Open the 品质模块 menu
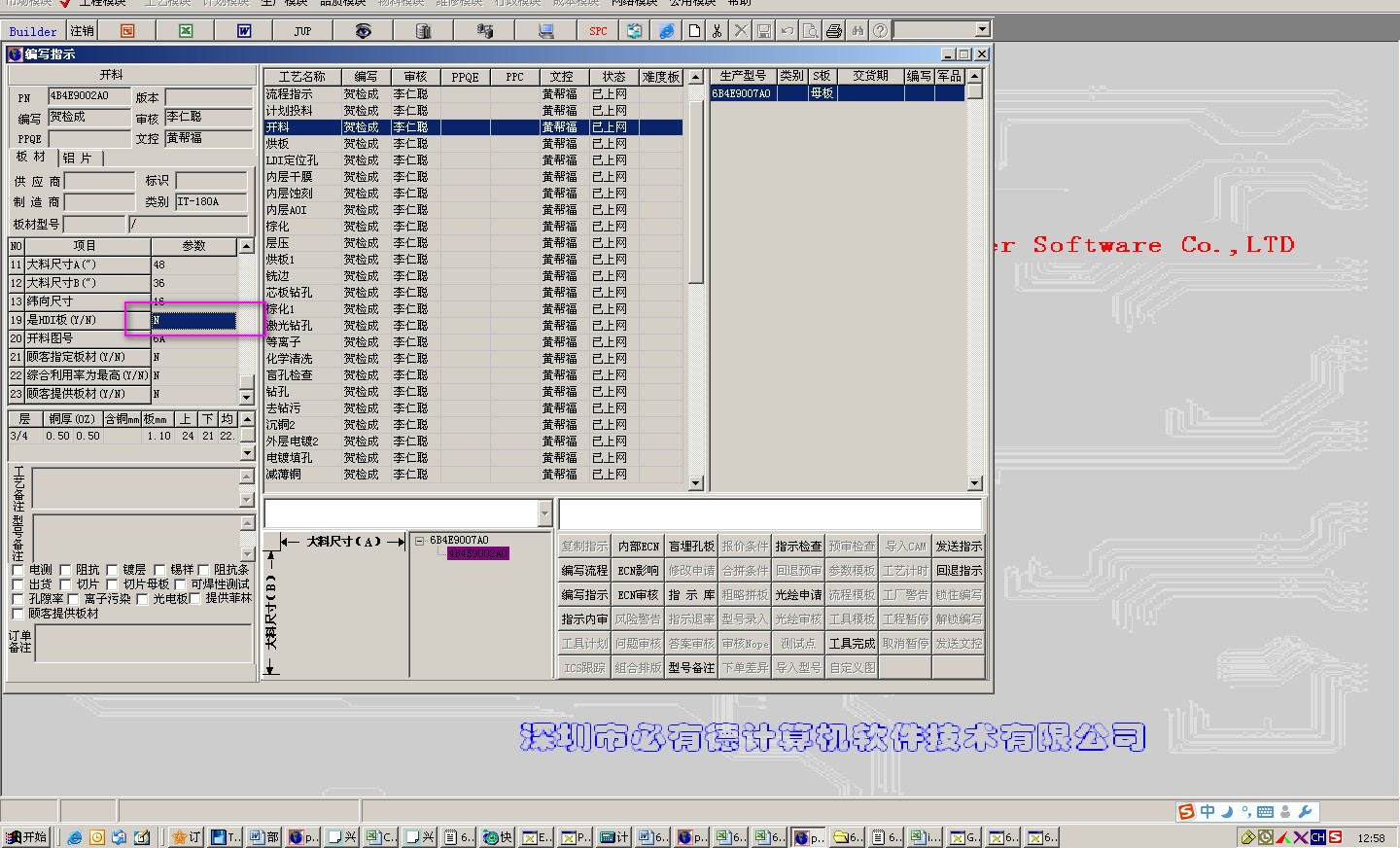Screen dimensions: 1400x848 pos(342,3)
